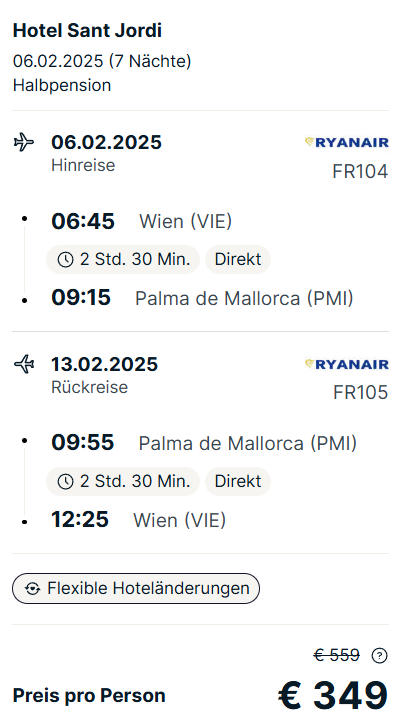
Task: Click the € 349 price per person
Action: coord(333,696)
